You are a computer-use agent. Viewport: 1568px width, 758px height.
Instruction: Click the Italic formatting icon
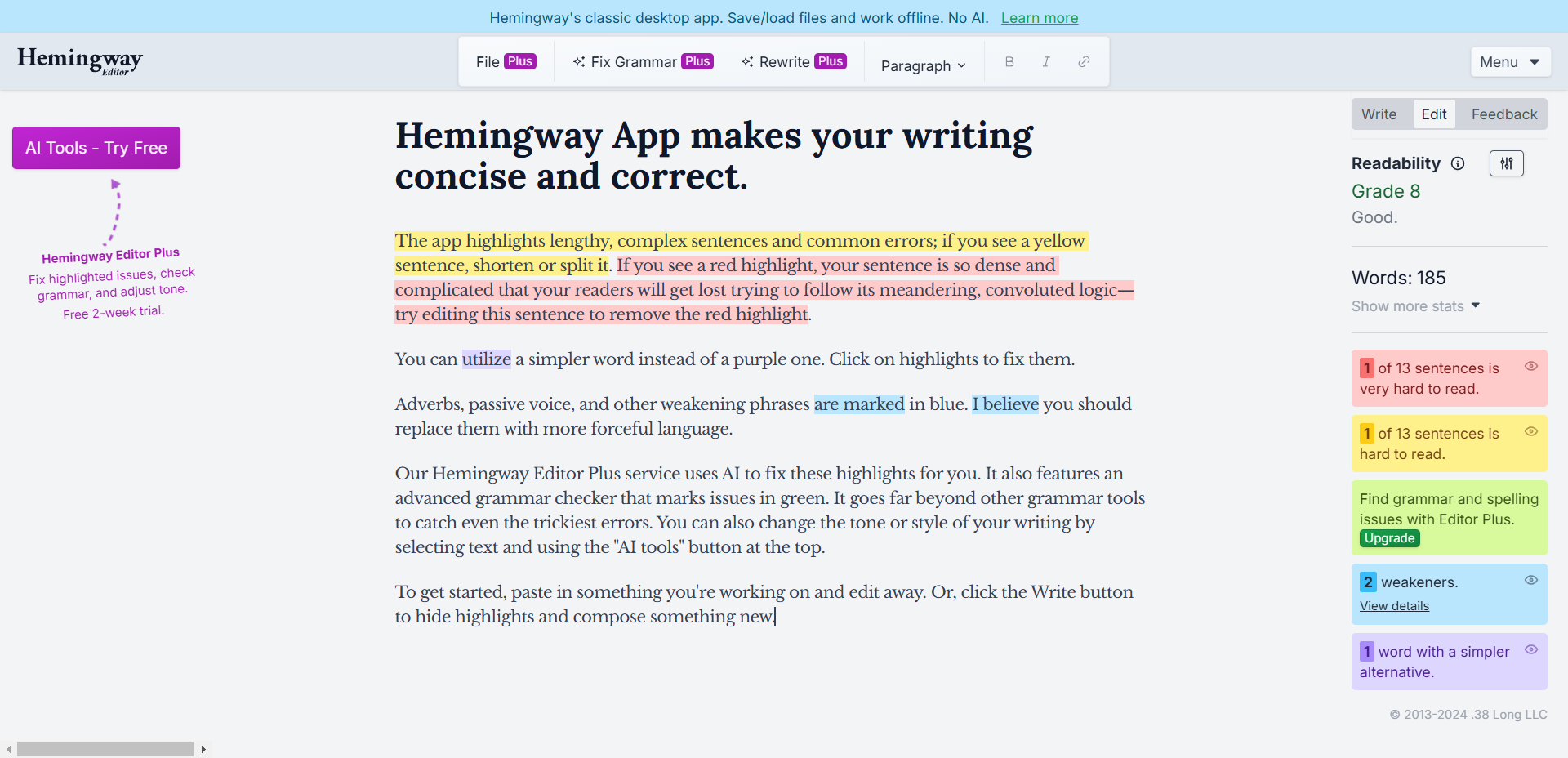(x=1046, y=62)
